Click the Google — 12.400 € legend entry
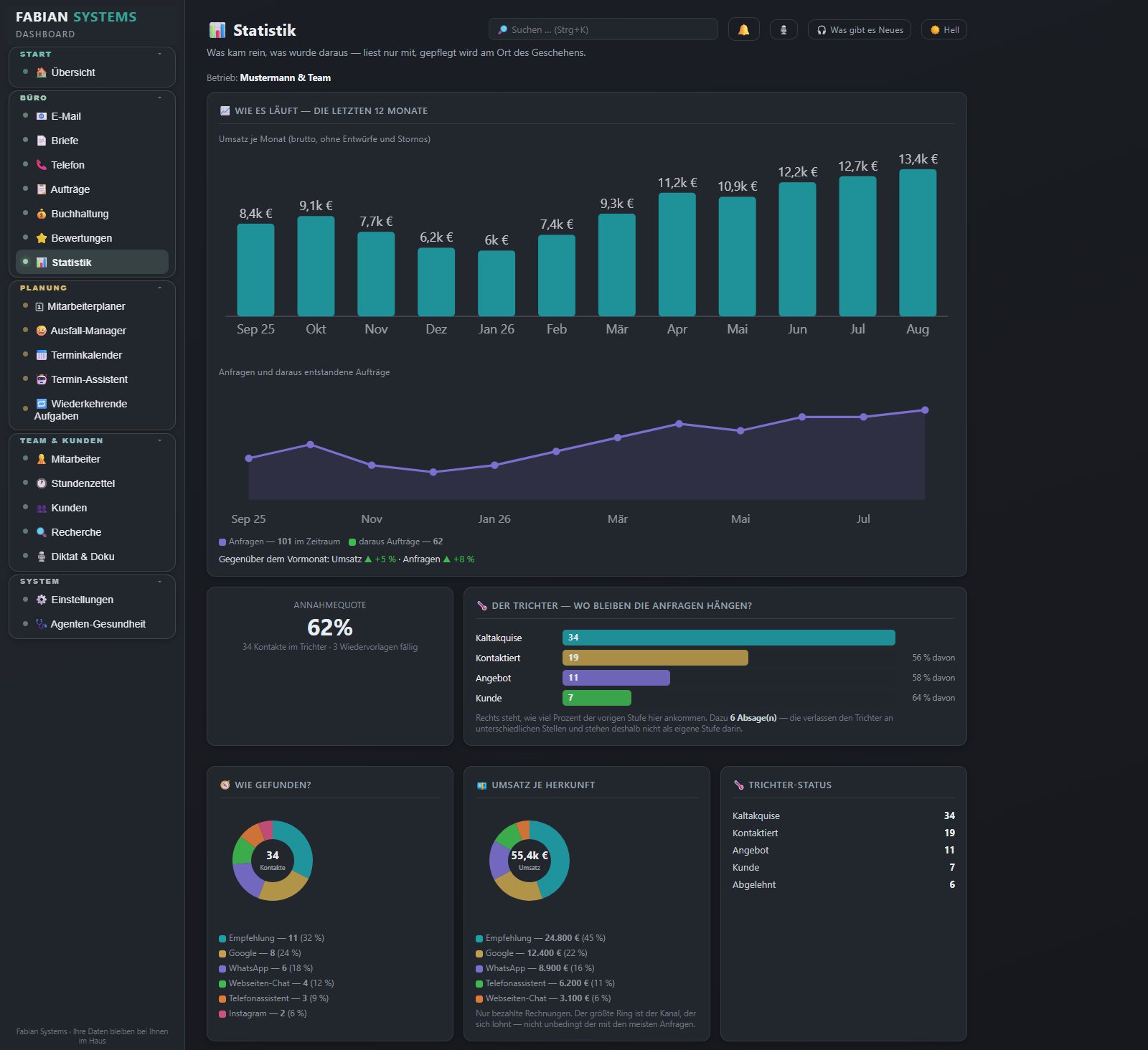 [x=531, y=953]
